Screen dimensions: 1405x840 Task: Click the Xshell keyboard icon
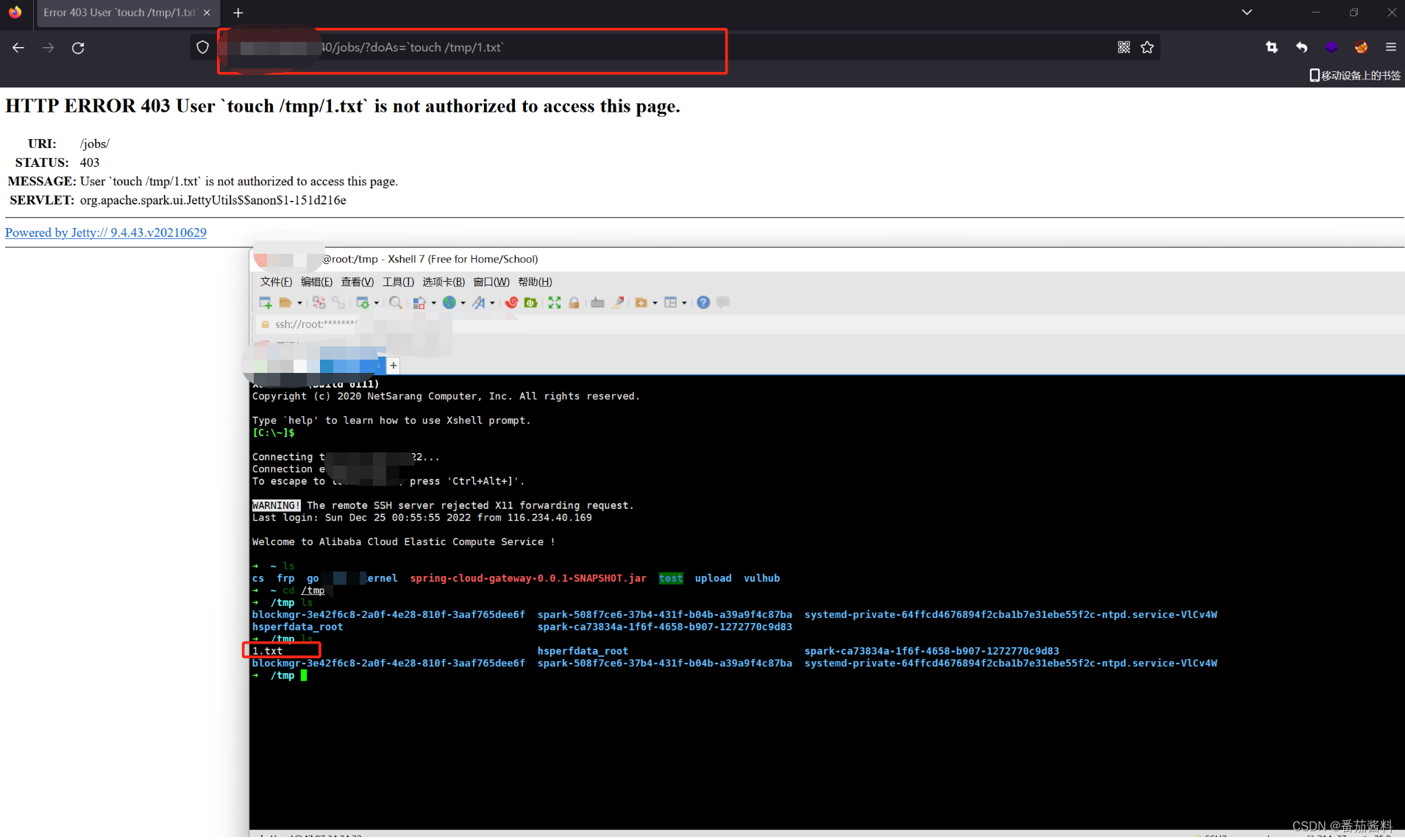[x=597, y=302]
